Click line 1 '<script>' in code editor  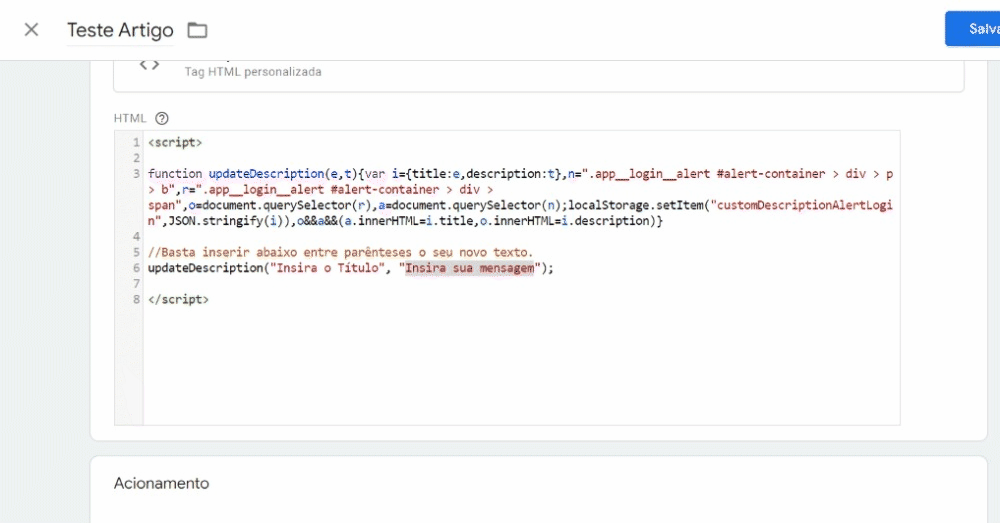175,142
